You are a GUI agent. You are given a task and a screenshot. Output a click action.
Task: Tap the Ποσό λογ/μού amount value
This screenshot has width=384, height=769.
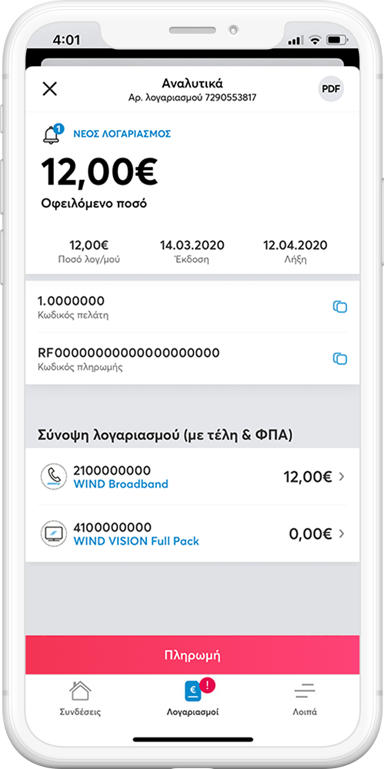point(89,245)
